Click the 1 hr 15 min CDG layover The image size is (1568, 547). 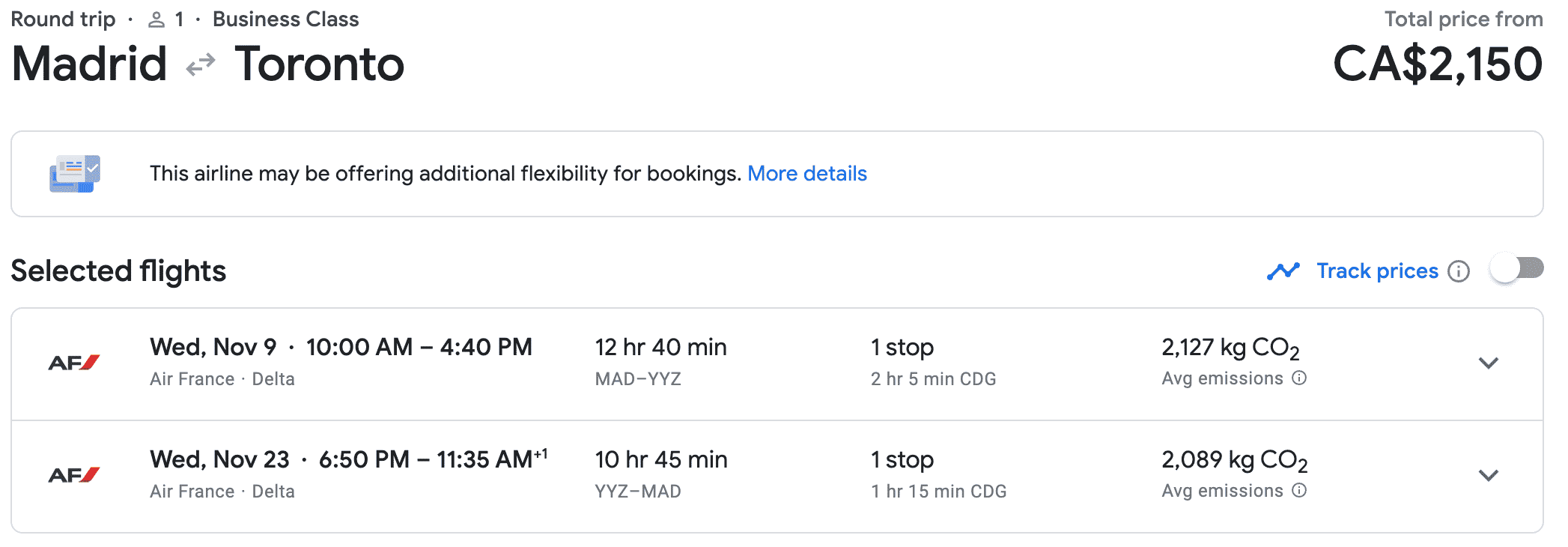938,492
